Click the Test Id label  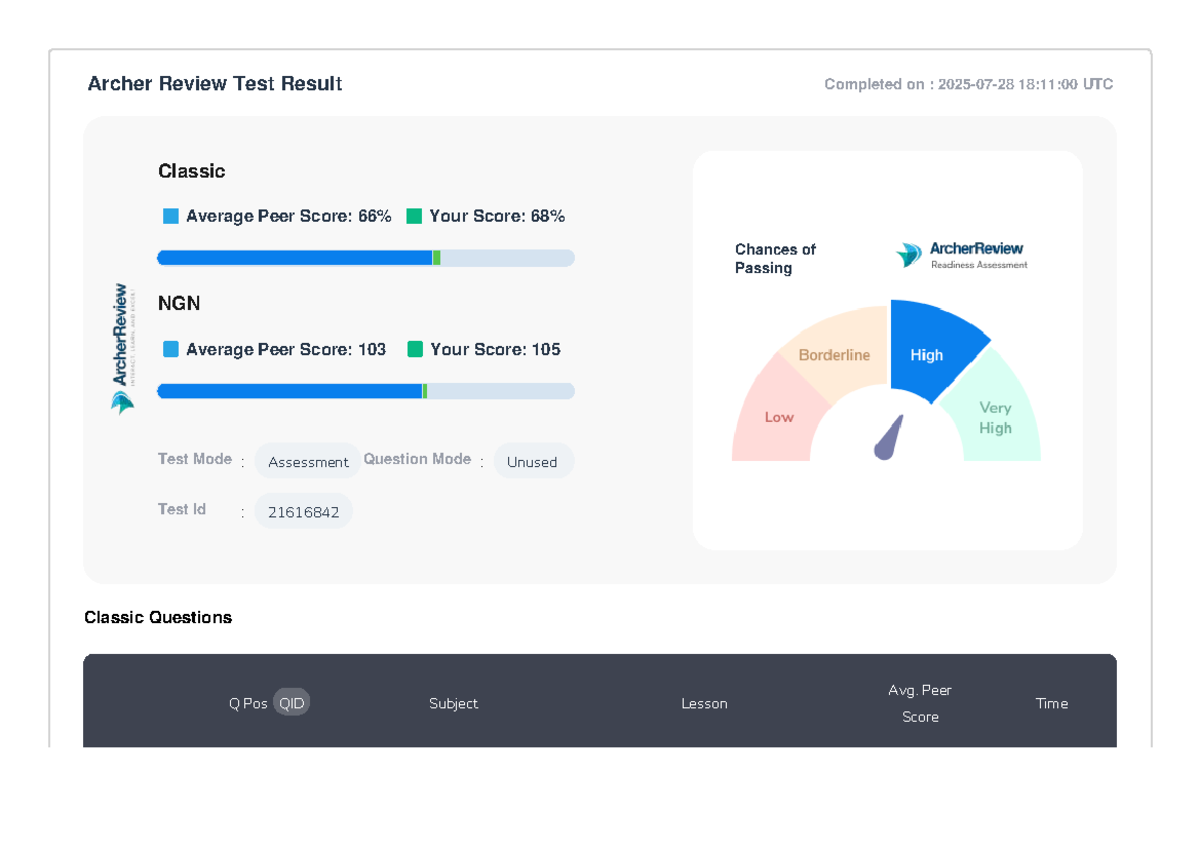point(182,509)
